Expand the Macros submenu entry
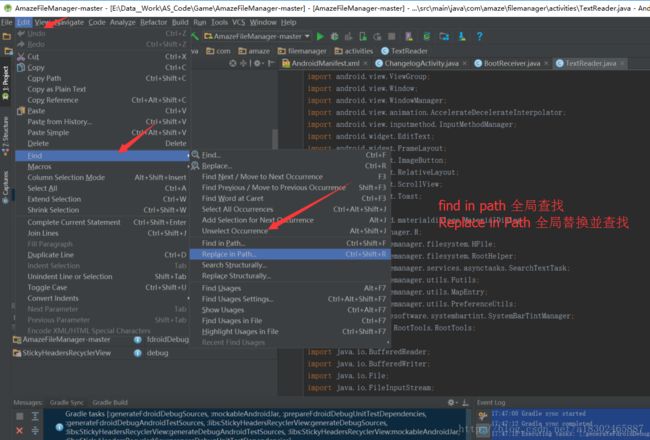Viewport: 650px width, 440px height. [102, 166]
